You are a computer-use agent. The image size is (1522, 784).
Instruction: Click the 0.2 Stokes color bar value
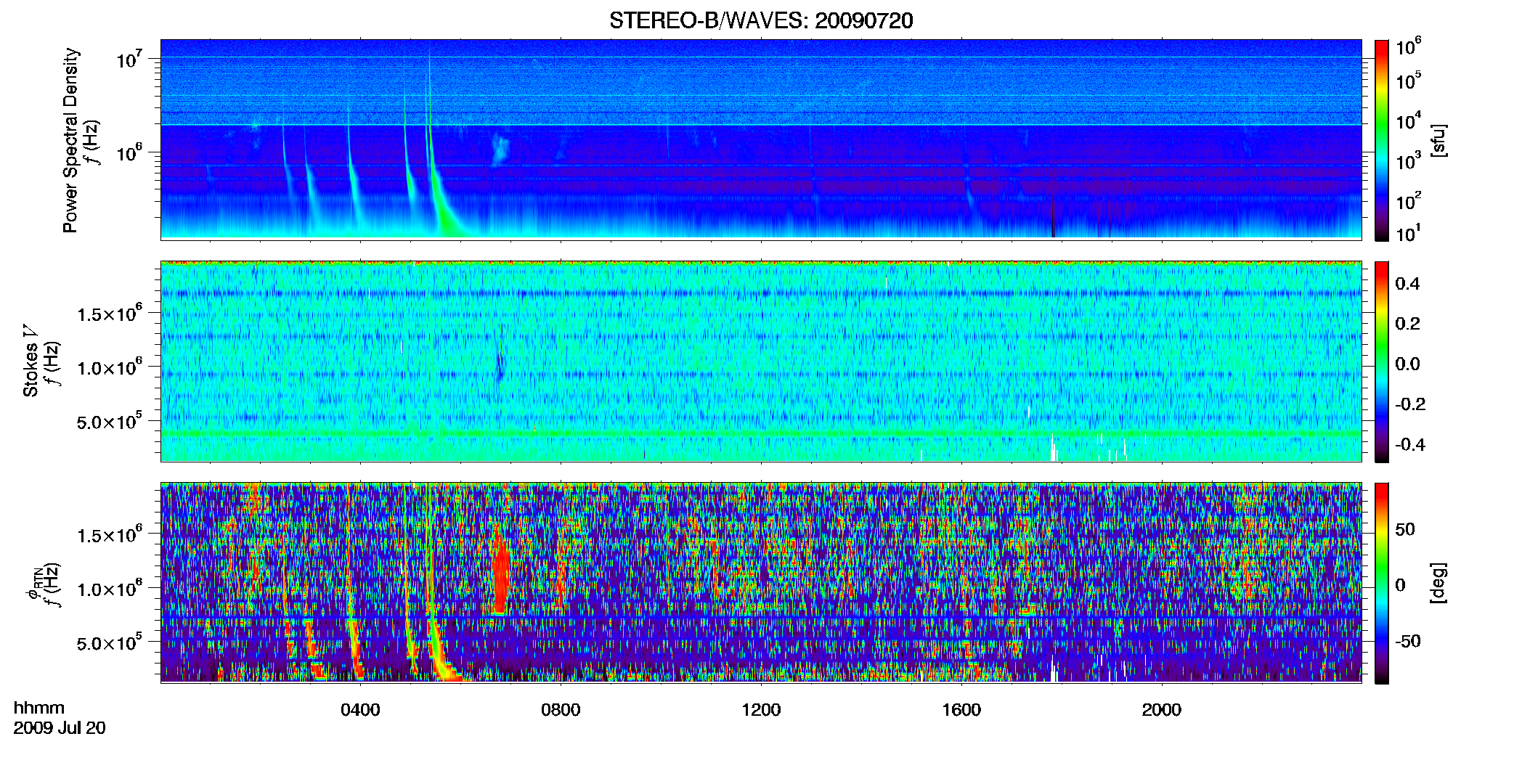1407,324
